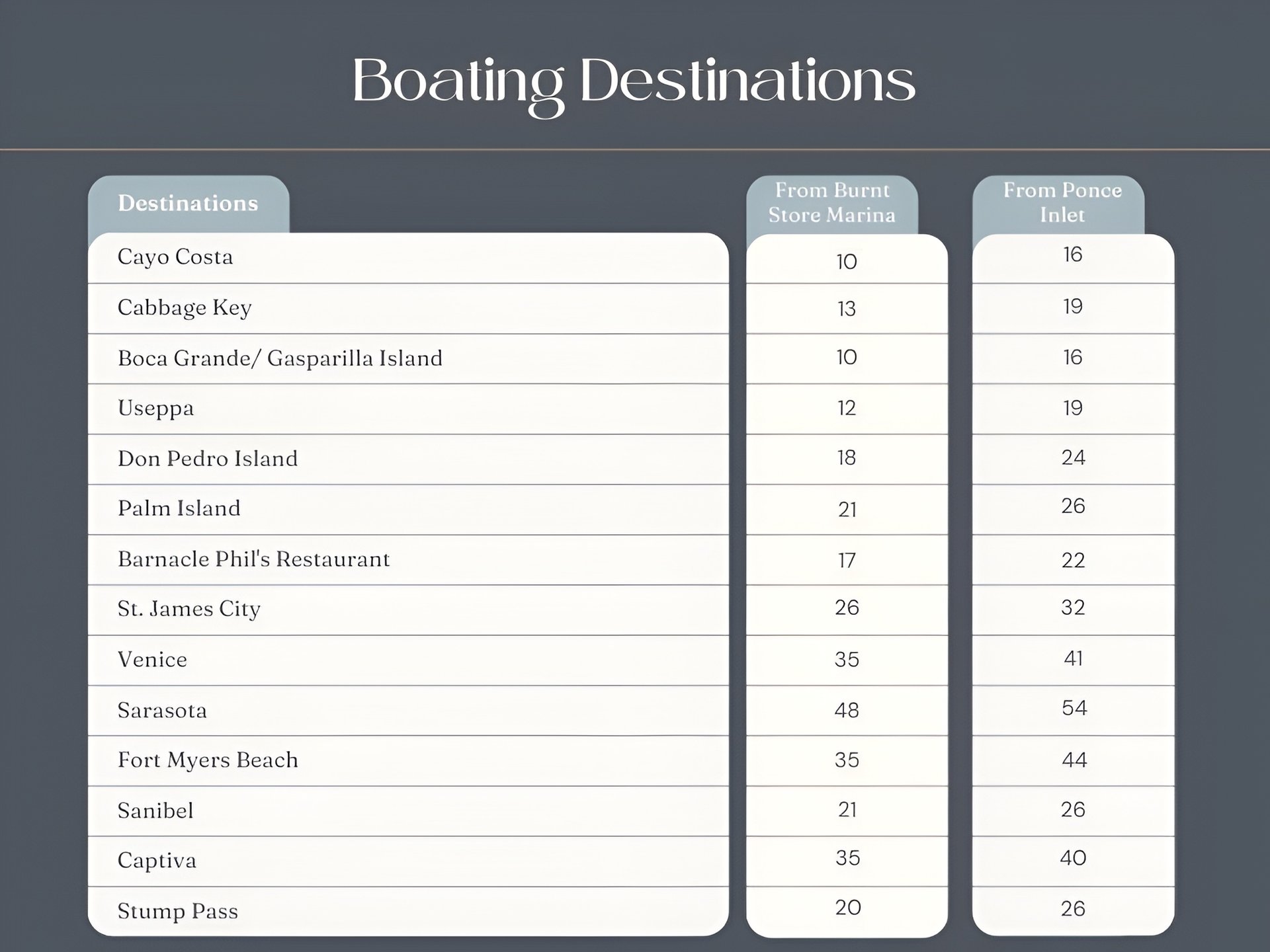Screen dimensions: 1270x952
Task: Select the Stump Pass destination name
Action: tap(177, 911)
